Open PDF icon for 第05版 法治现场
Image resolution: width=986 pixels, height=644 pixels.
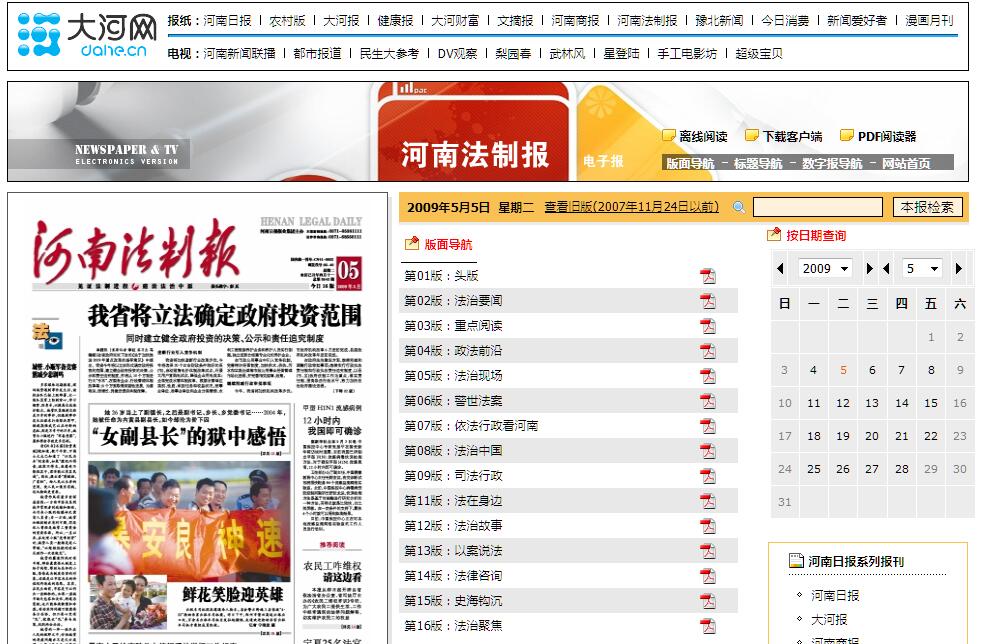708,376
